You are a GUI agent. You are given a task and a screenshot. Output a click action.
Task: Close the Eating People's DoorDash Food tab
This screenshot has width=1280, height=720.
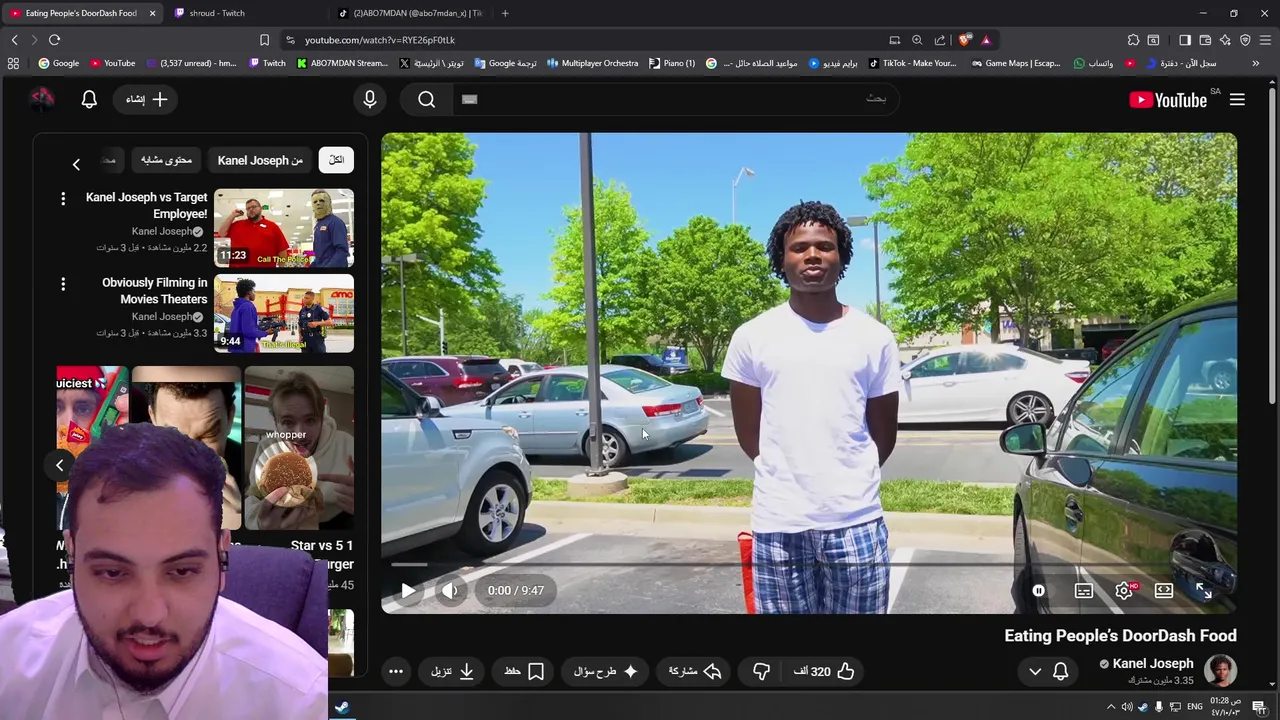(x=153, y=13)
